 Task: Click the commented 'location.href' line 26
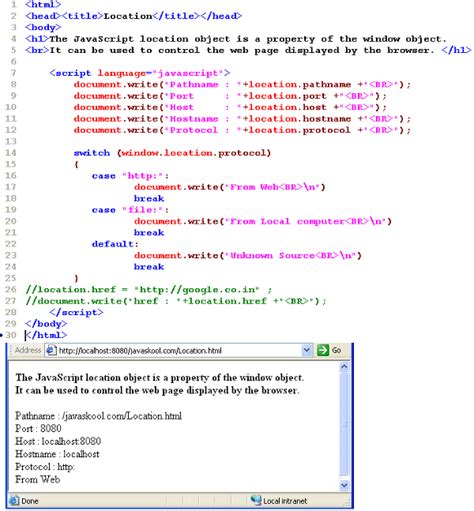[149, 290]
